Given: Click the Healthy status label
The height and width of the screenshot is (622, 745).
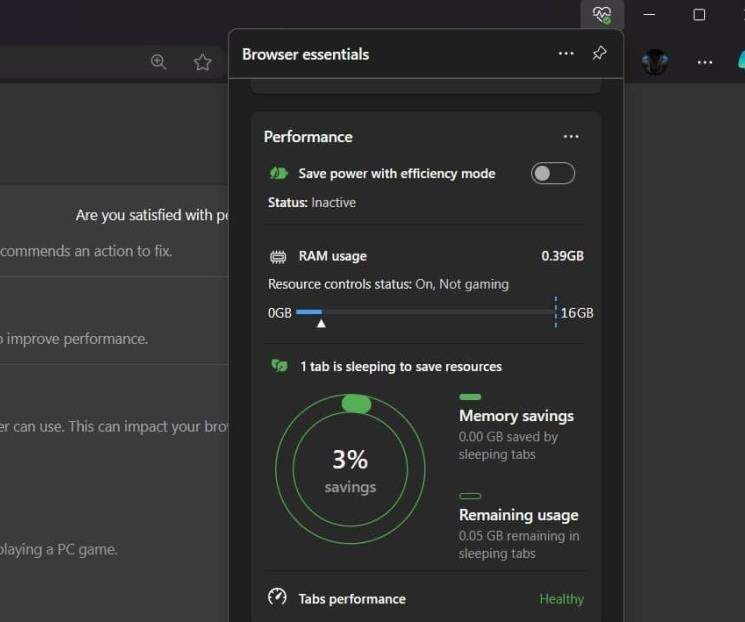Looking at the screenshot, I should tap(562, 599).
